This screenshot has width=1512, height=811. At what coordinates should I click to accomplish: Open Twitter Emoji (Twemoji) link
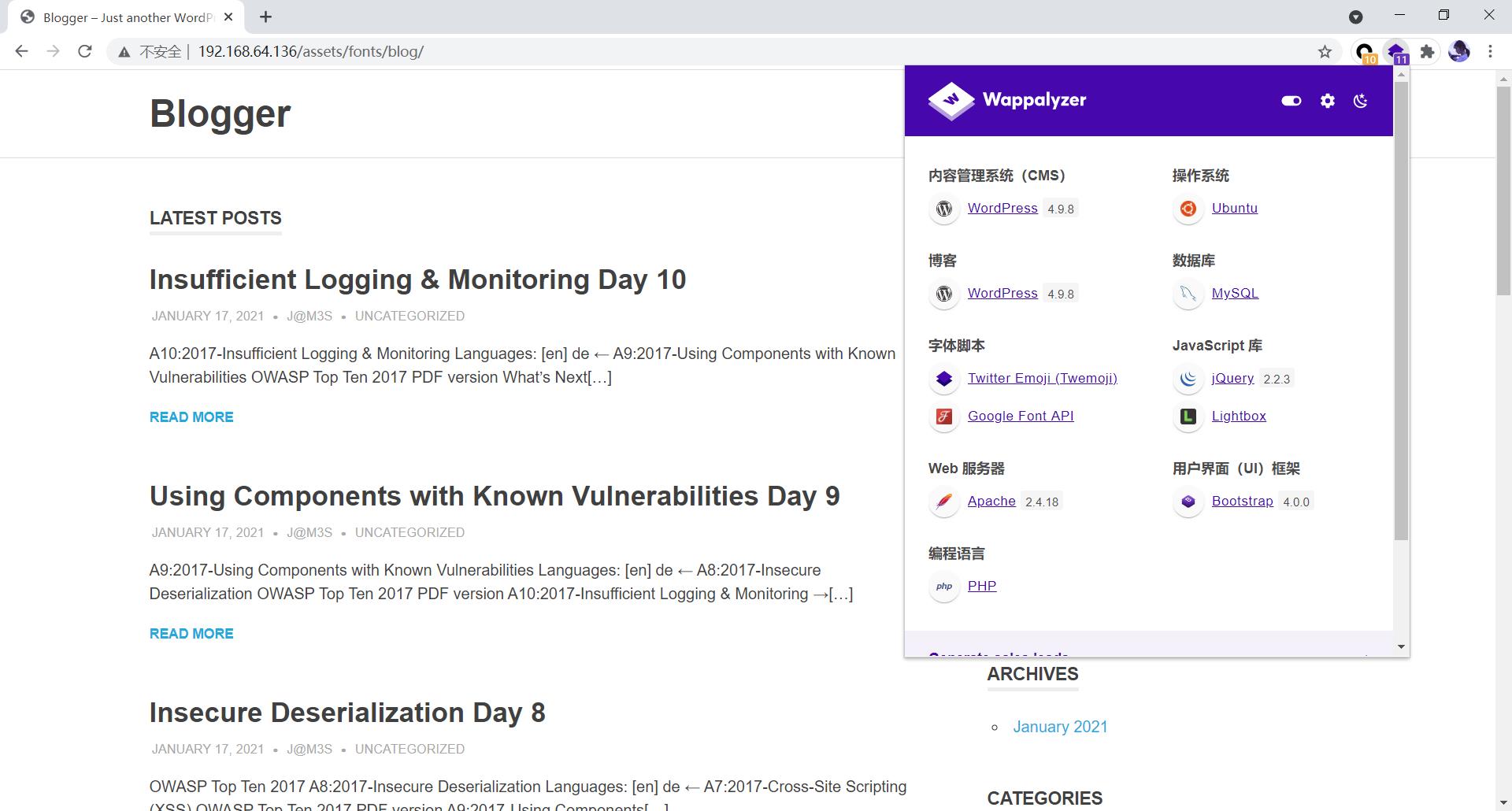[x=1043, y=378]
